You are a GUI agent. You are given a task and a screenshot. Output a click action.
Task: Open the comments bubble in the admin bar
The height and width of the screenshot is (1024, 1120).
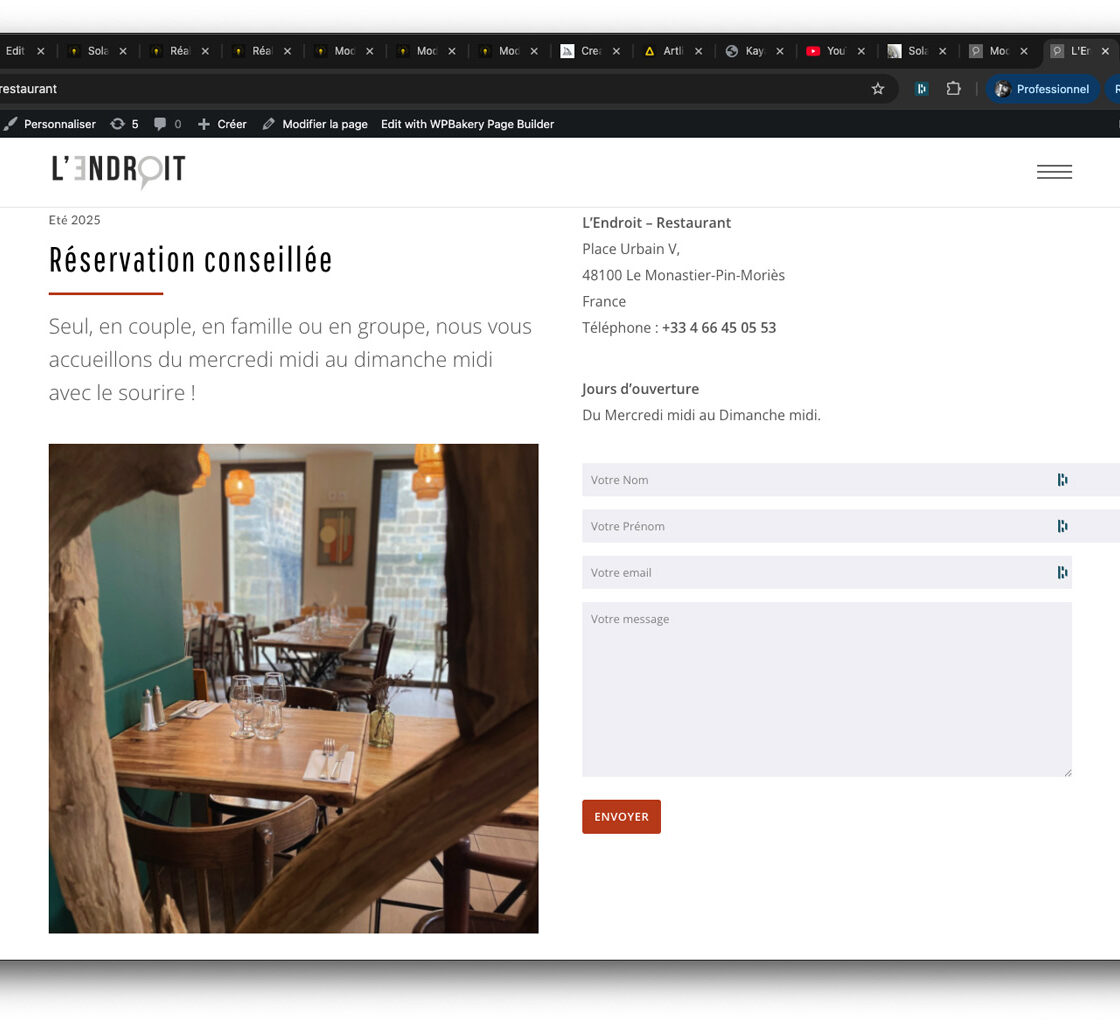[x=167, y=124]
